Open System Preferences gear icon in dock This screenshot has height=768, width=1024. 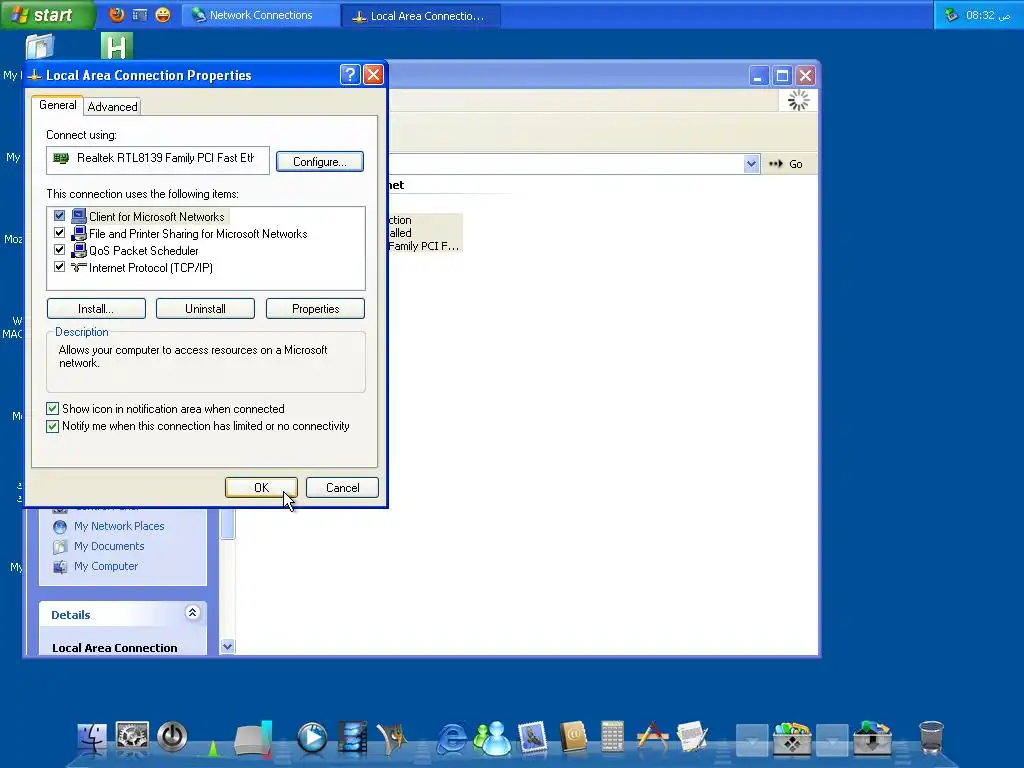(132, 737)
